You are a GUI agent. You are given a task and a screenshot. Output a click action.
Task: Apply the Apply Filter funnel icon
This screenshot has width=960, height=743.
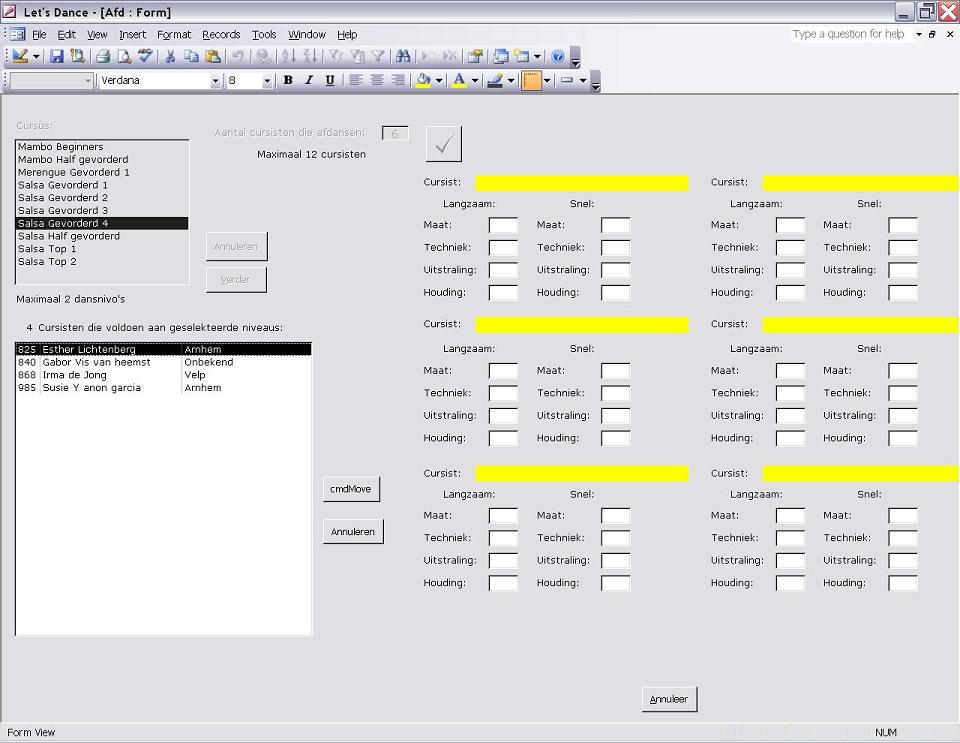(378, 56)
